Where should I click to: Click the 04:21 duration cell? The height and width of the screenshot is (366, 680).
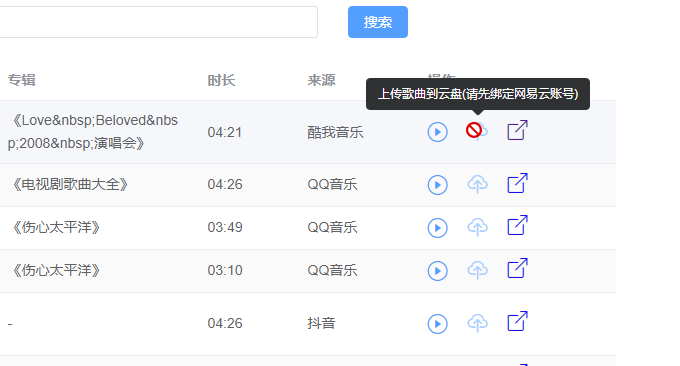click(225, 132)
